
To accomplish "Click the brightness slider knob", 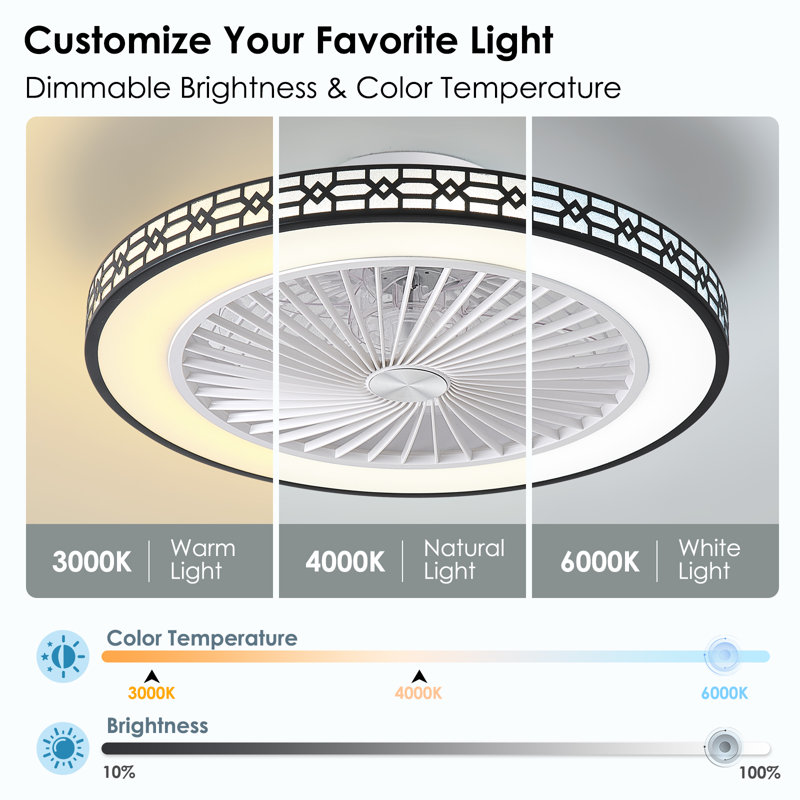I will click(x=724, y=747).
